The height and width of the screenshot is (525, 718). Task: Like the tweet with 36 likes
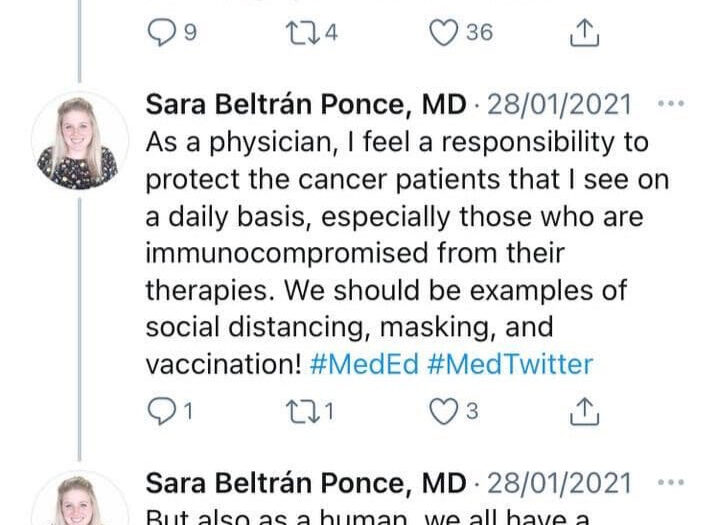(x=444, y=33)
